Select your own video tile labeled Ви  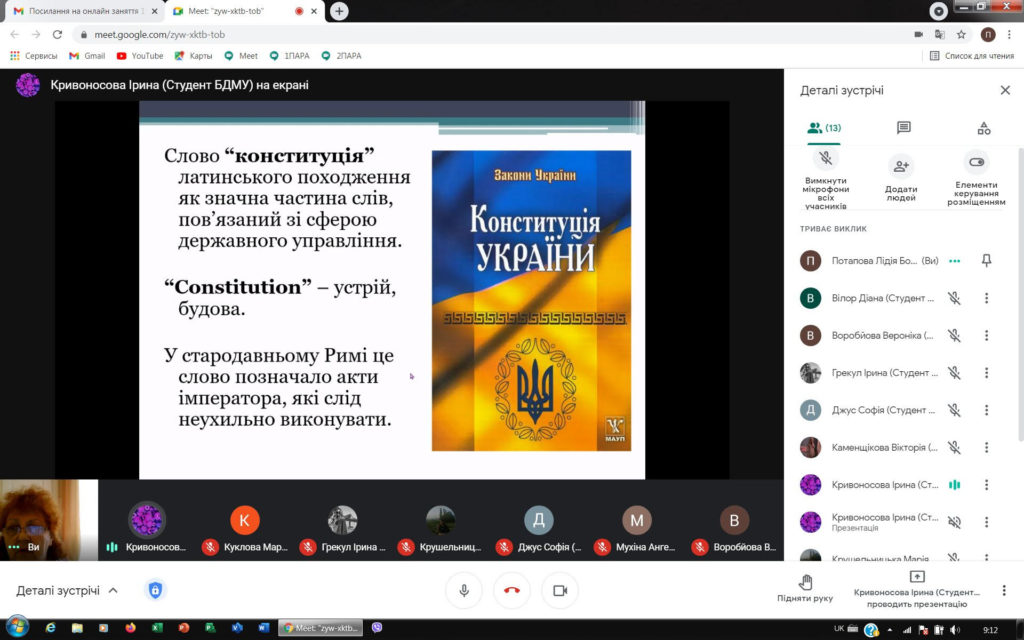click(x=49, y=520)
